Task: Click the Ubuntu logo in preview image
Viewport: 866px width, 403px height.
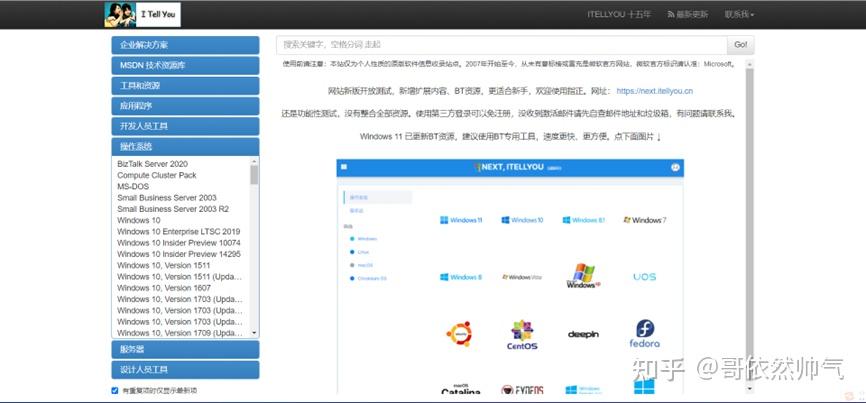Action: tap(460, 334)
